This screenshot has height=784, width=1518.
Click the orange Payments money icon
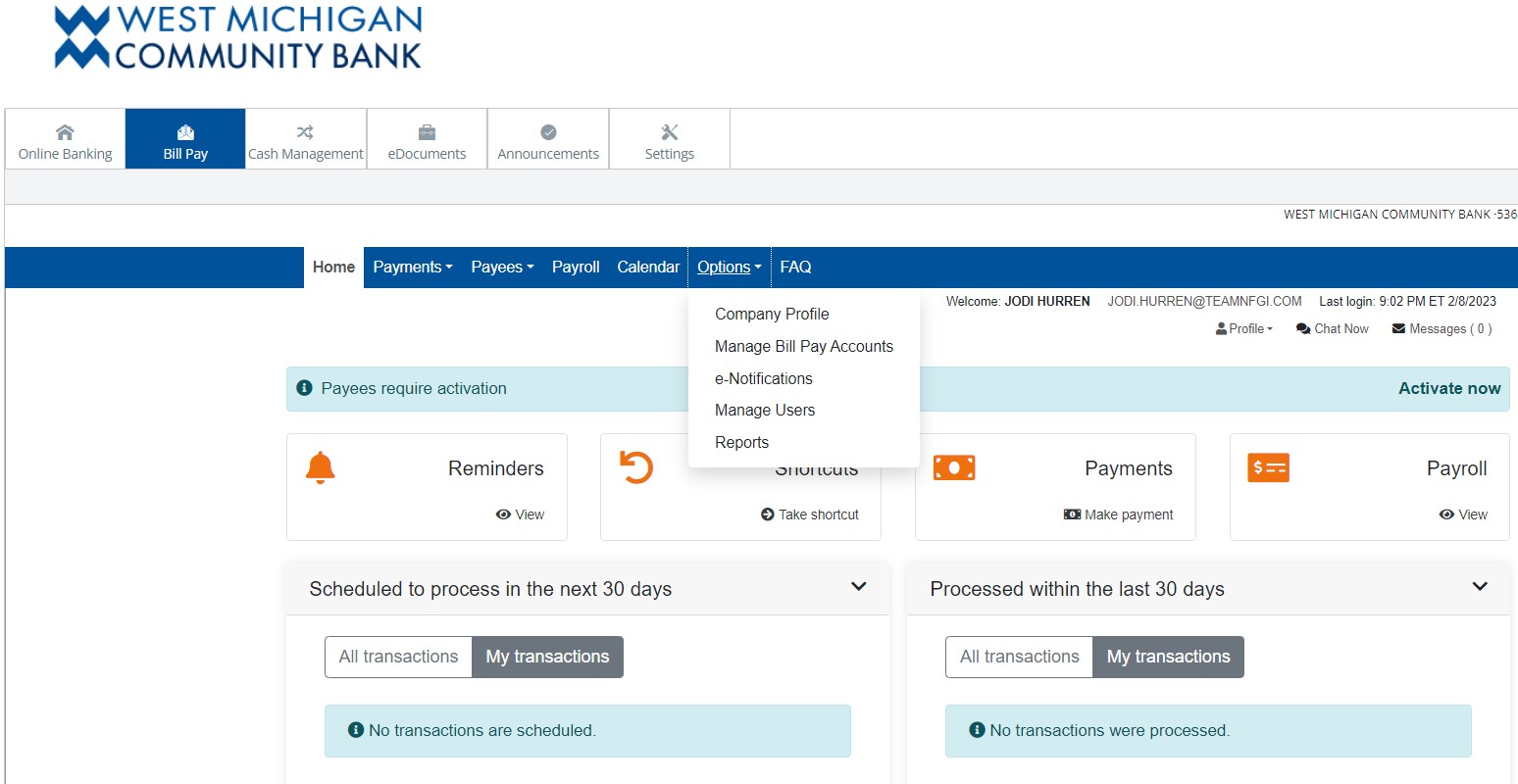tap(954, 467)
